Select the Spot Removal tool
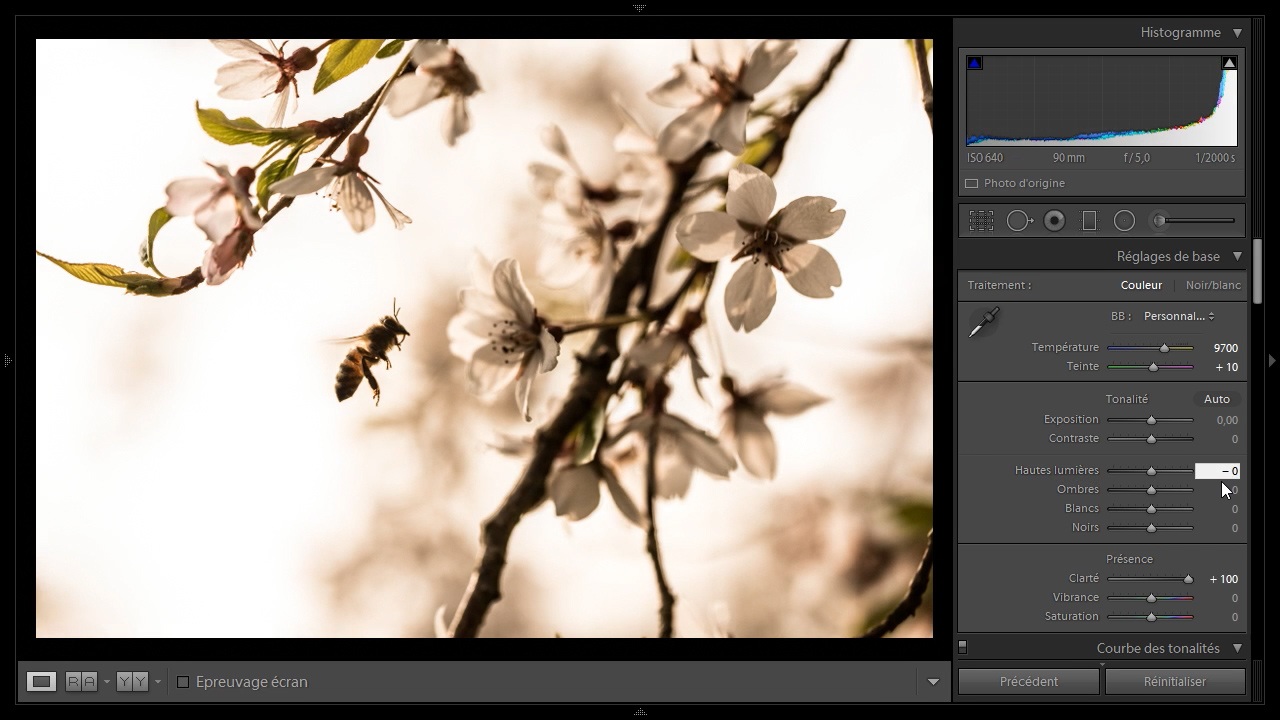Image resolution: width=1280 pixels, height=720 pixels. click(1018, 221)
